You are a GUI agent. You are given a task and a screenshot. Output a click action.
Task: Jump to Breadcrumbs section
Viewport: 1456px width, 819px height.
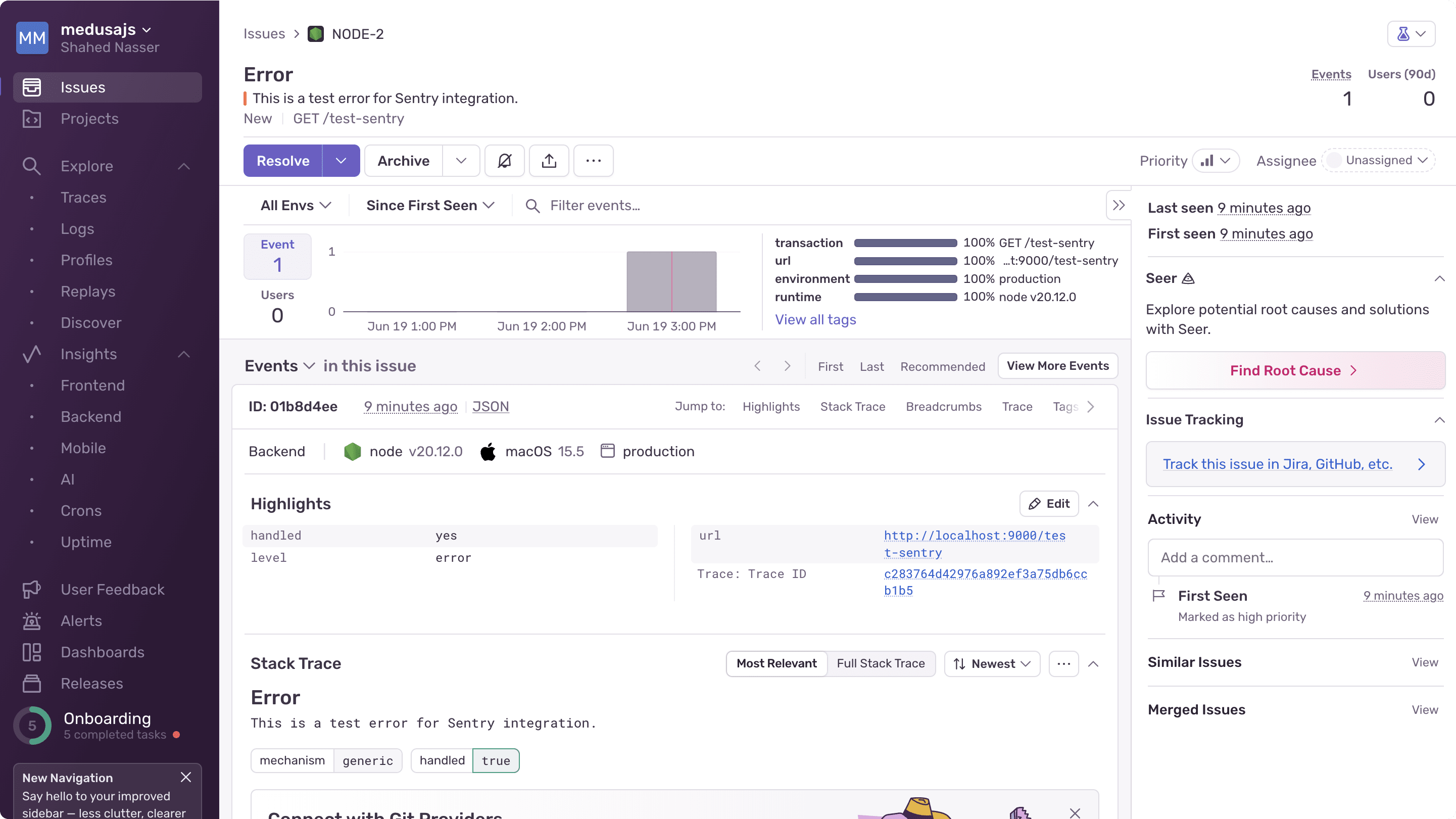943,406
